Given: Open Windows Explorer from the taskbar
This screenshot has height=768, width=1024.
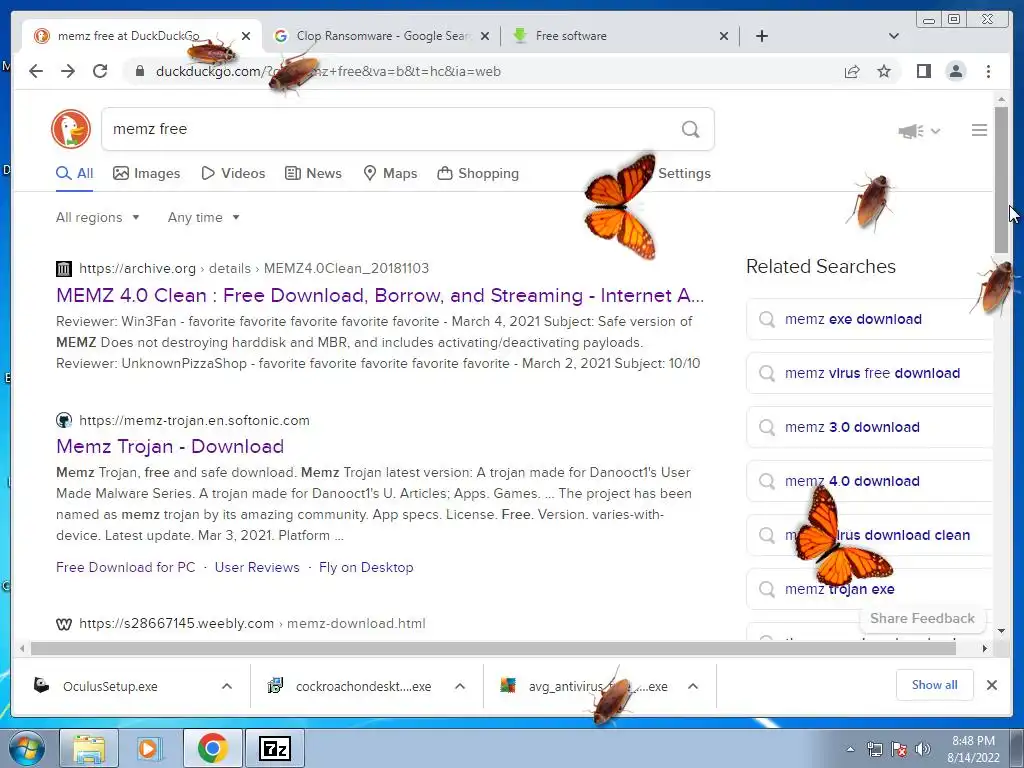Looking at the screenshot, I should pos(89,748).
